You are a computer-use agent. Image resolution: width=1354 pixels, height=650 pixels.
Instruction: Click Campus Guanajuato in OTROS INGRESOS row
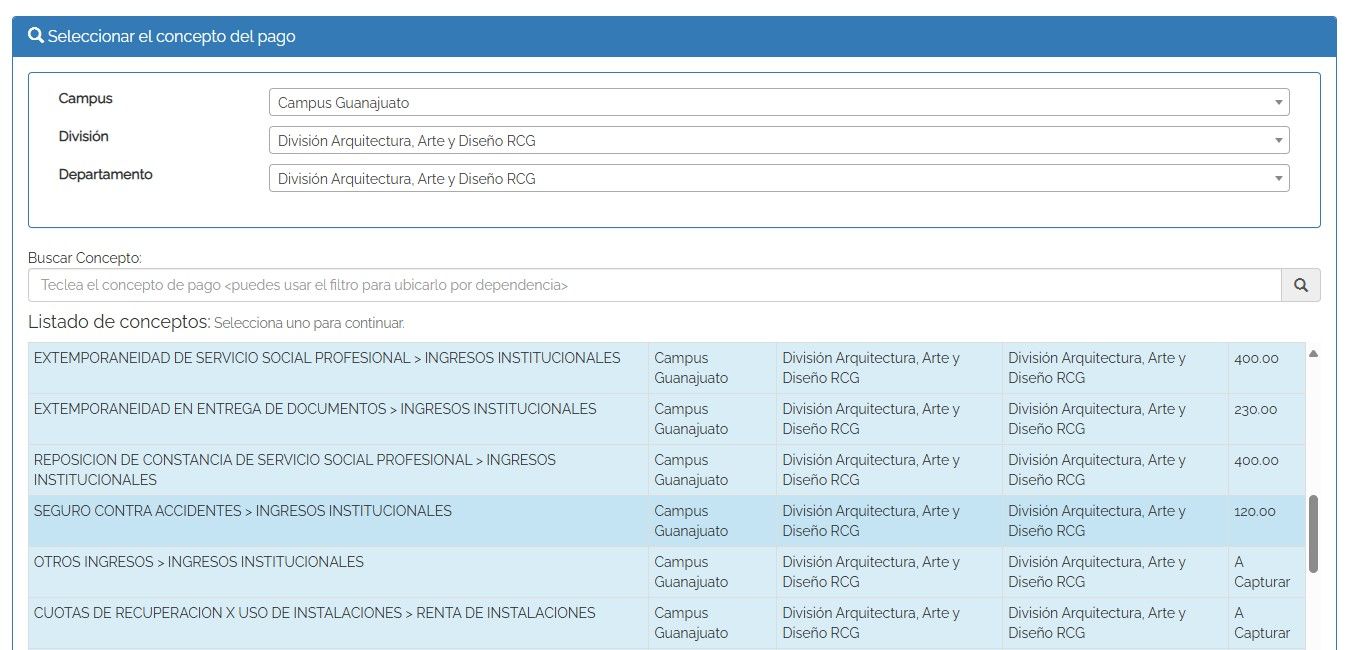pos(691,572)
